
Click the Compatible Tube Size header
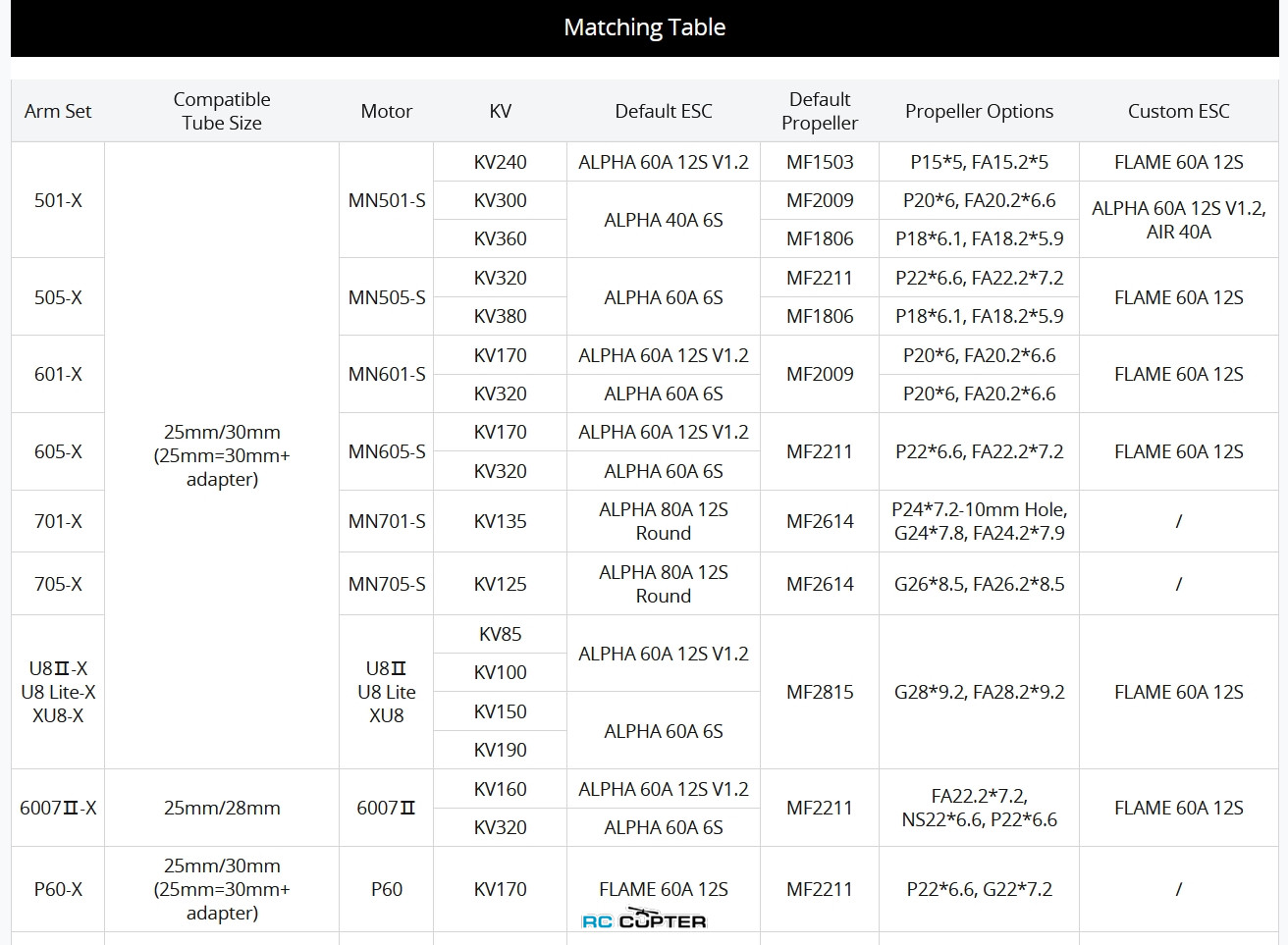pos(222,111)
